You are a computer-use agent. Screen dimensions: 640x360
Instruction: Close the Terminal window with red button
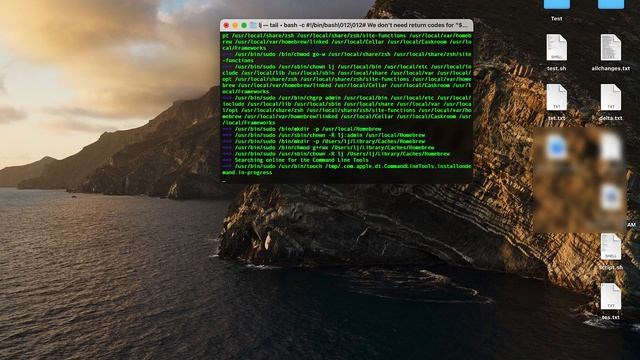tap(226, 25)
